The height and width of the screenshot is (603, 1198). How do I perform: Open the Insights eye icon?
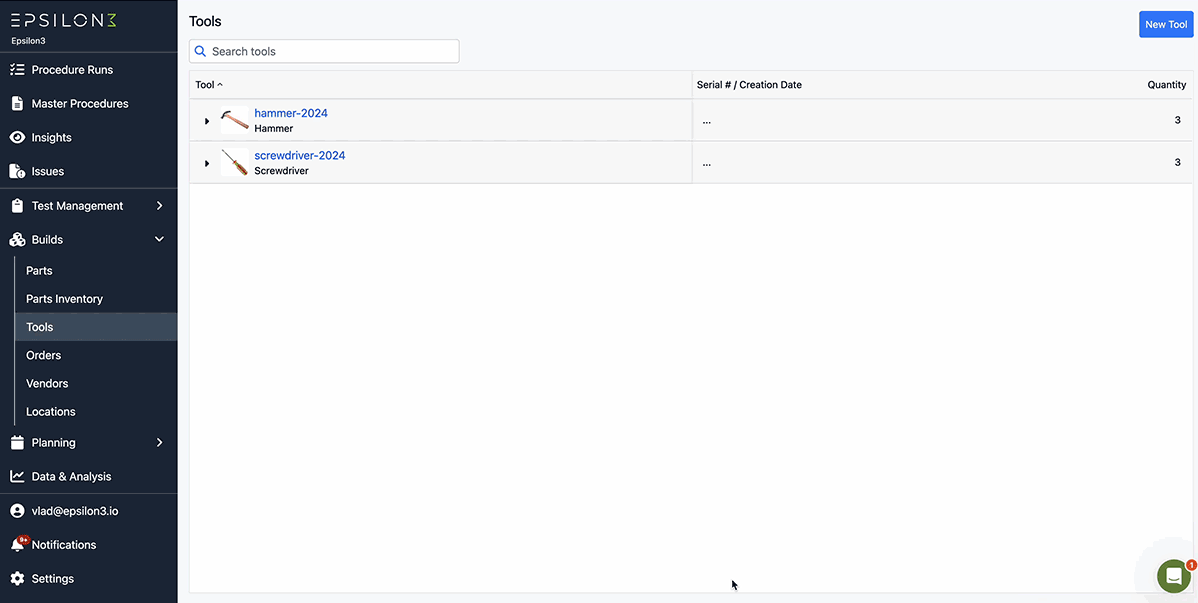coord(16,137)
